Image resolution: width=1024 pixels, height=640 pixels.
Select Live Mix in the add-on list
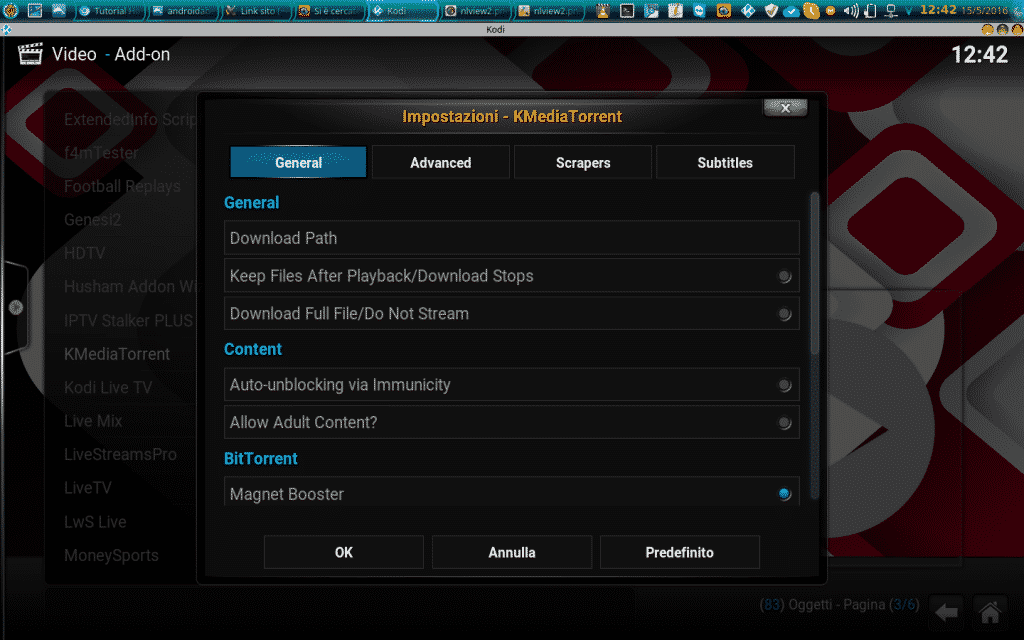[x=93, y=421]
